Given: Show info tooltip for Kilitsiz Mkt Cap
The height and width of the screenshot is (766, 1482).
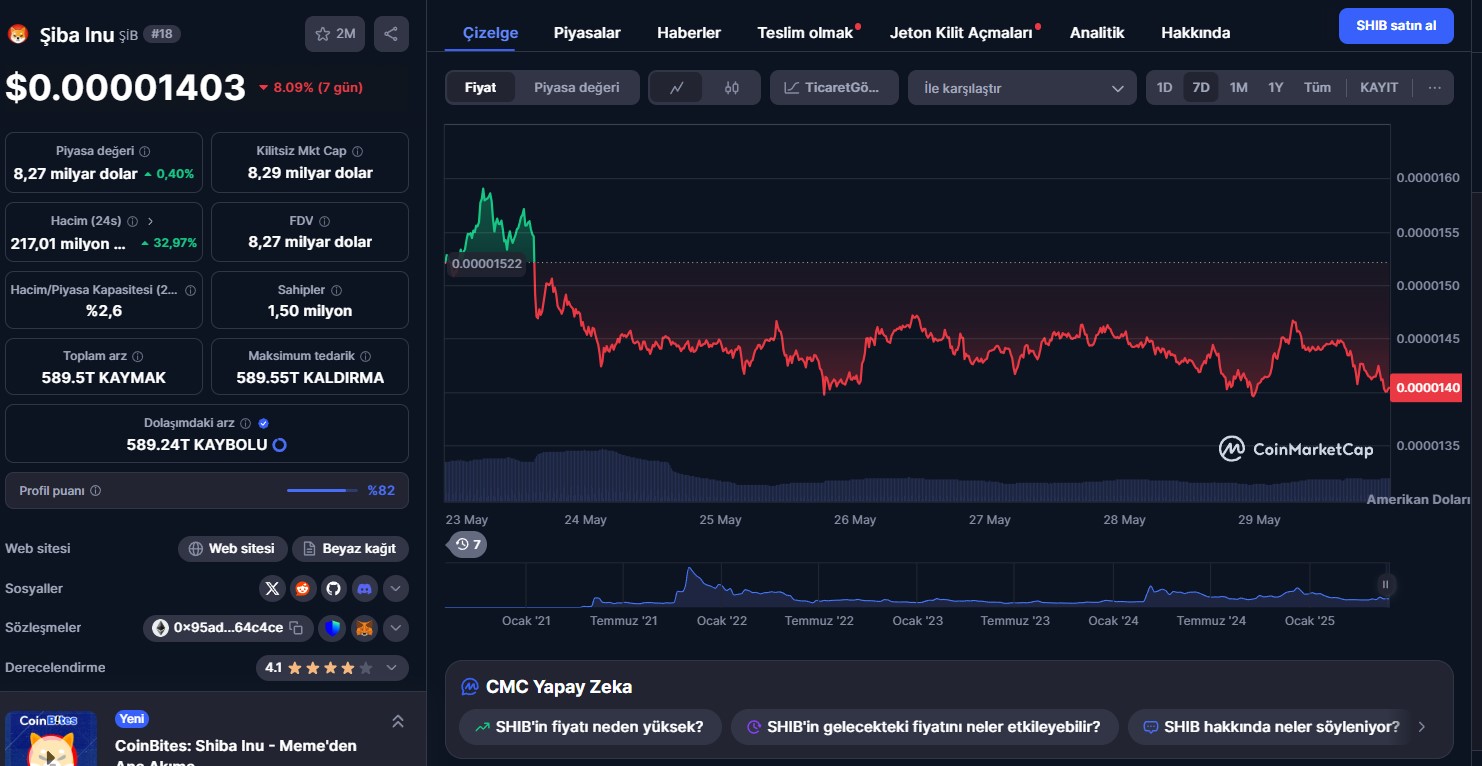Looking at the screenshot, I should coord(357,152).
